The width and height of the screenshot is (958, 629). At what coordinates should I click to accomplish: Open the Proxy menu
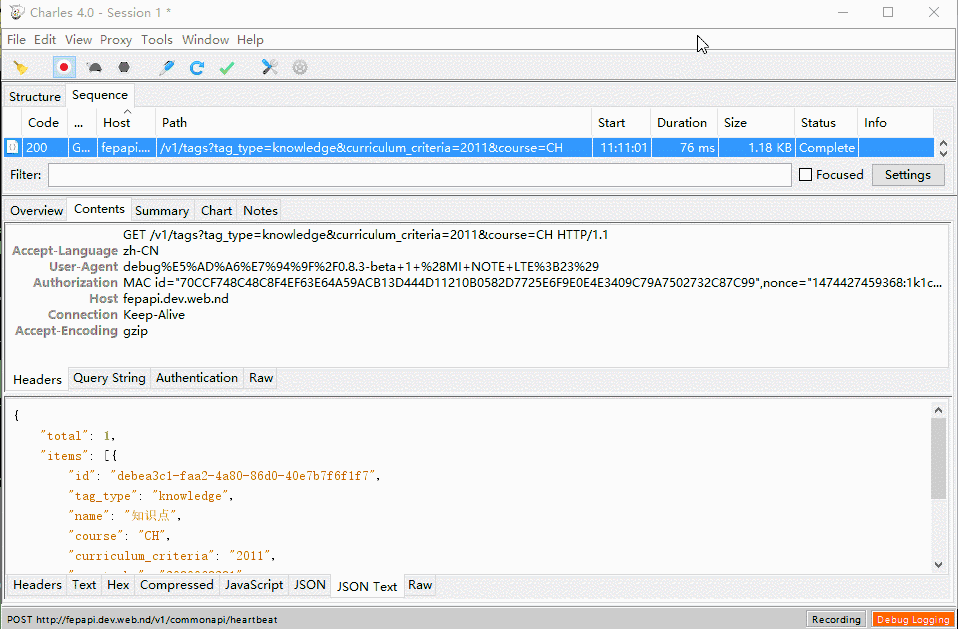point(116,40)
